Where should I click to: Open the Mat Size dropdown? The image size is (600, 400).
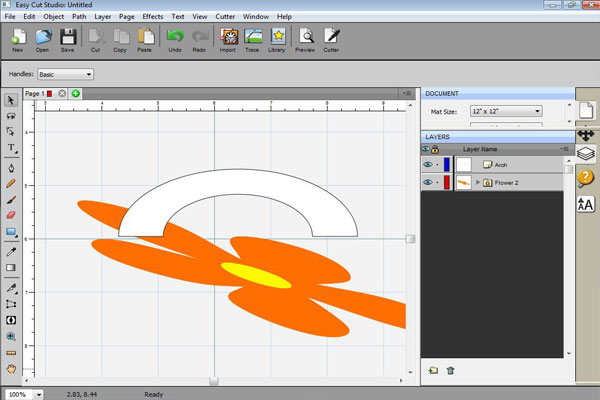[506, 111]
